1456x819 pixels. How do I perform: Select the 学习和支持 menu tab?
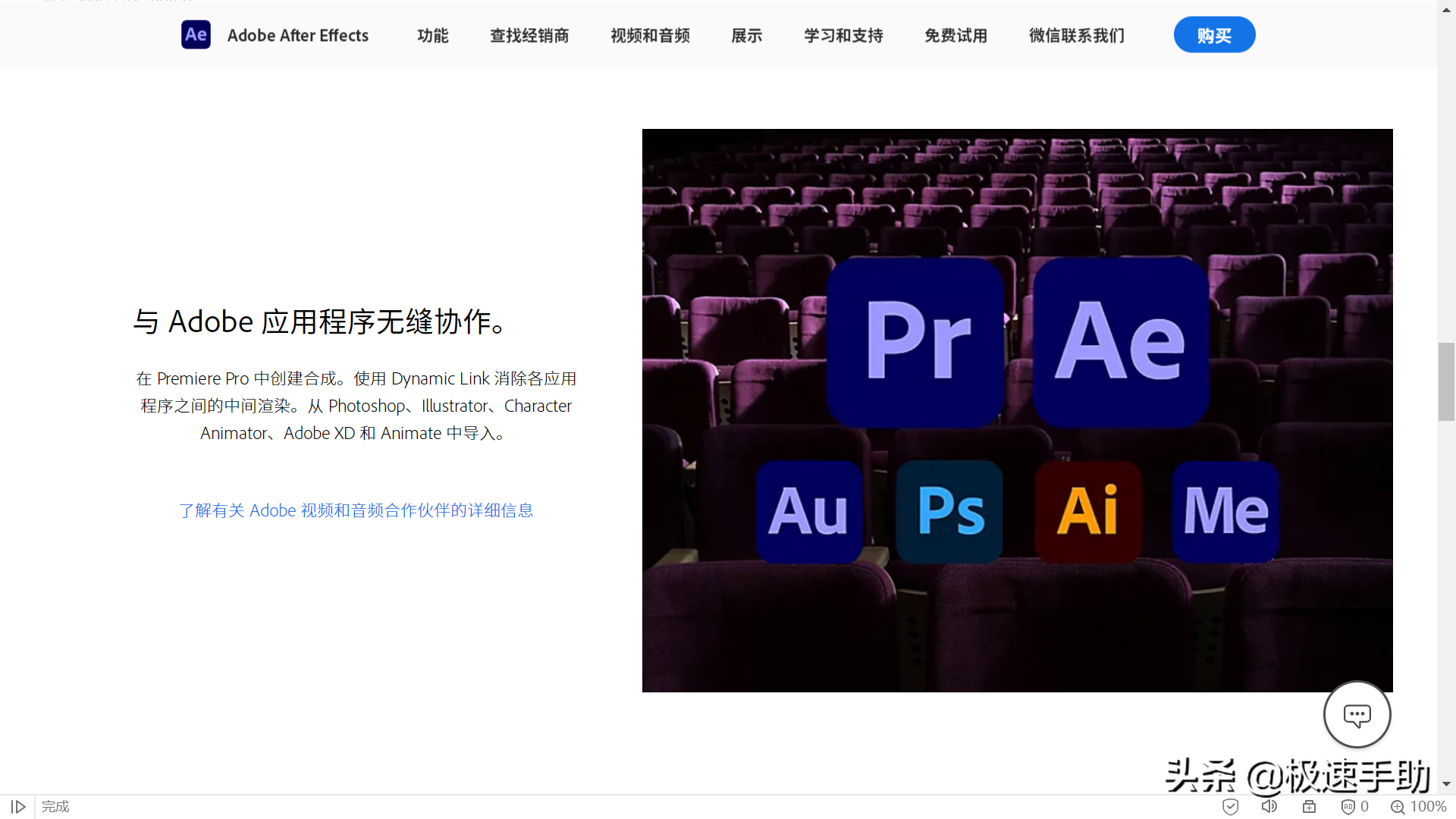[843, 35]
